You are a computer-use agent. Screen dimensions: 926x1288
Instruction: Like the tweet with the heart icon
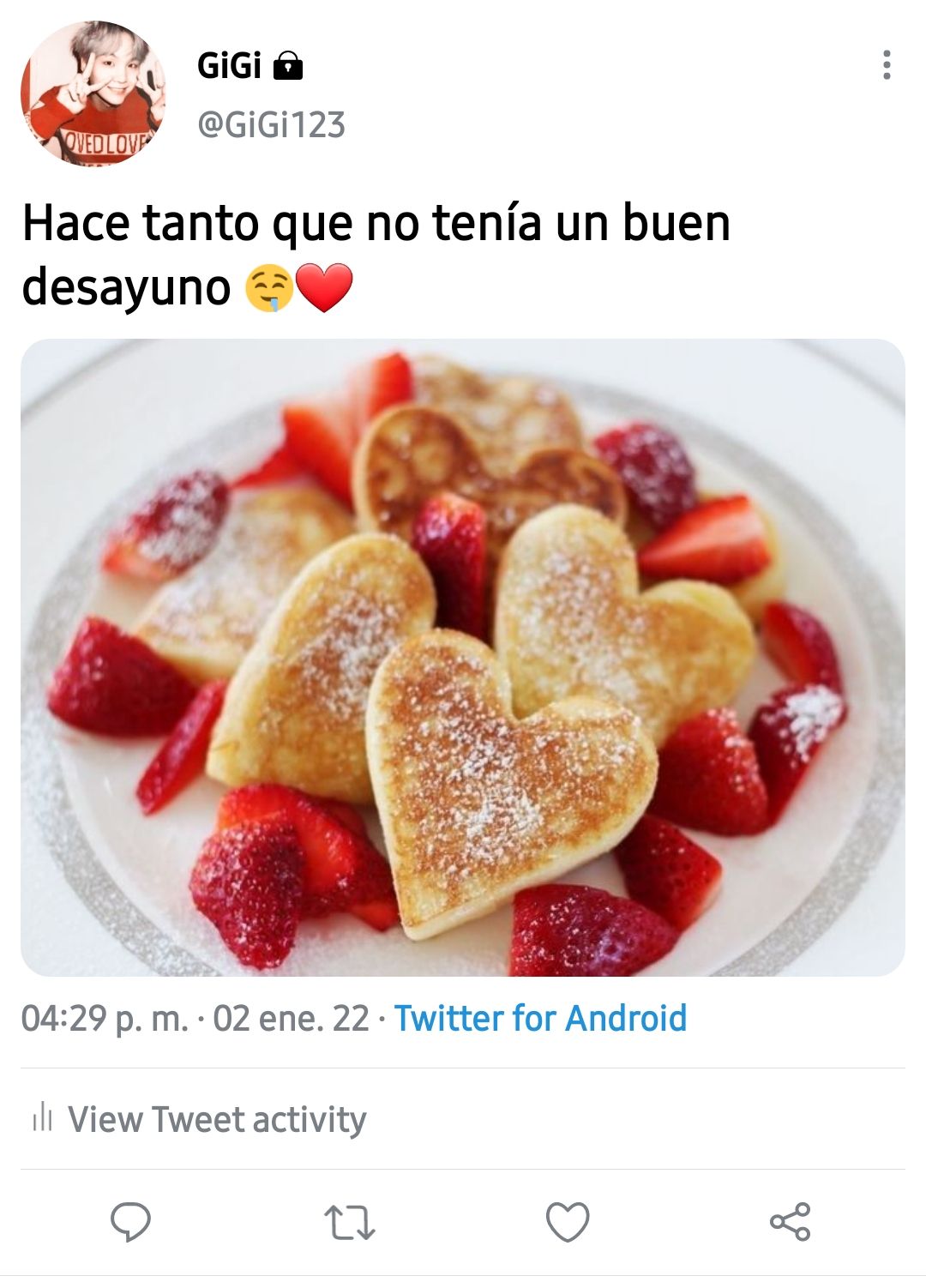tap(568, 1222)
